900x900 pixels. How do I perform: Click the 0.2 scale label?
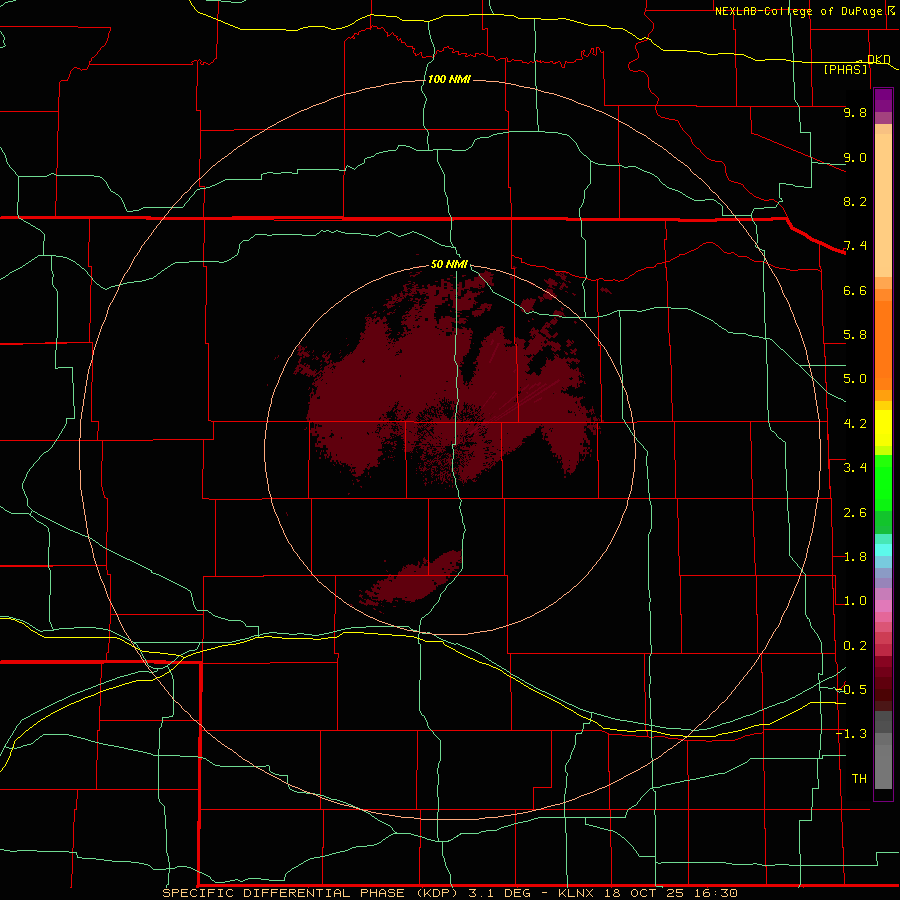(x=855, y=646)
